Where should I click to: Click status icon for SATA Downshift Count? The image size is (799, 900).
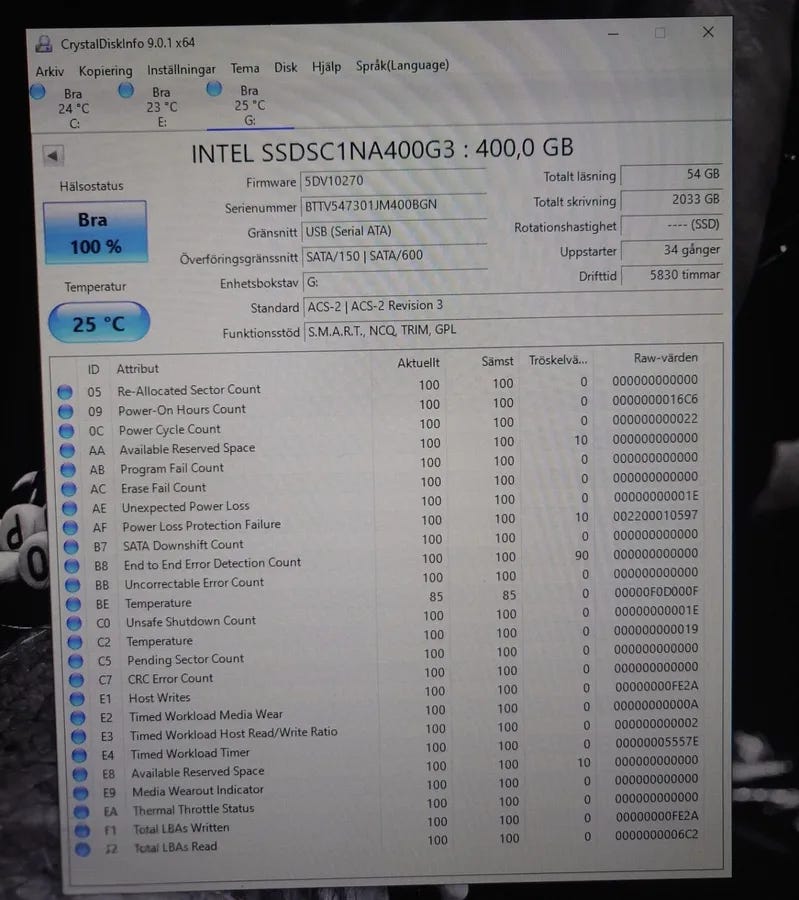tap(71, 546)
